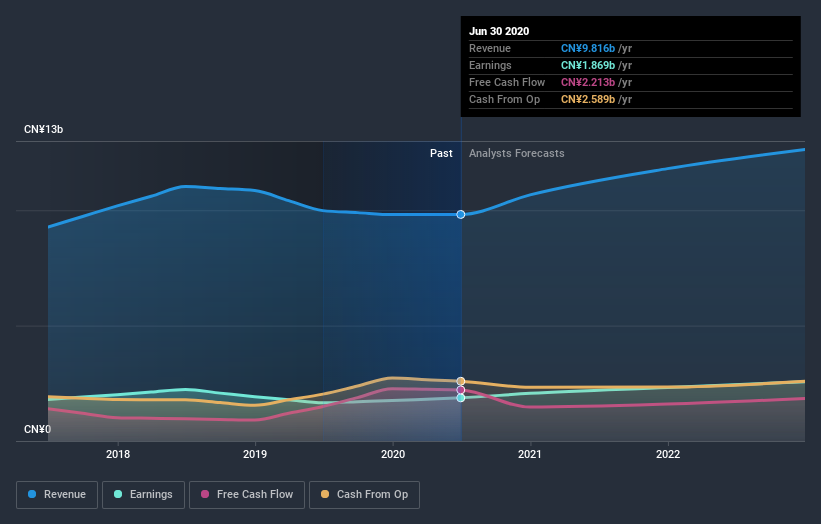Viewport: 821px width, 524px height.
Task: Click the blue Revenue dot in legend
Action: coord(32,494)
